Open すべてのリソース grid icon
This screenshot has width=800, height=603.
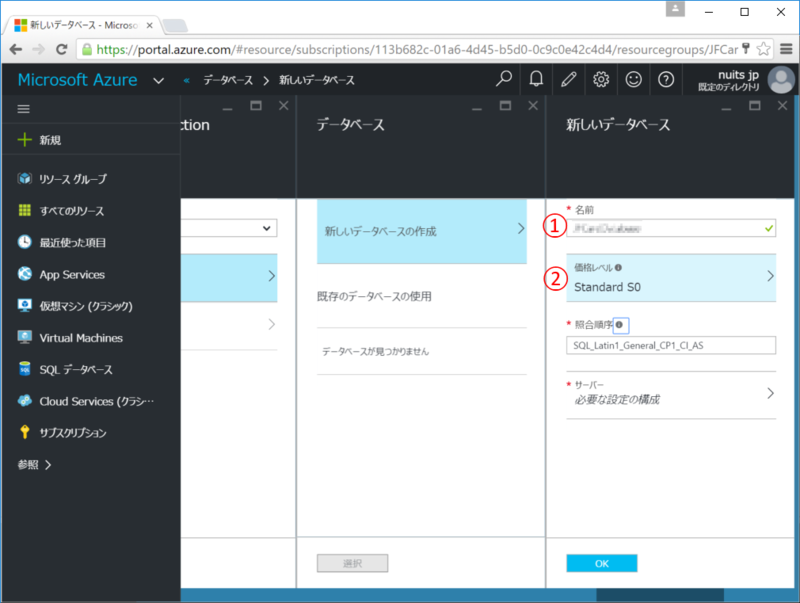[x=24, y=210]
